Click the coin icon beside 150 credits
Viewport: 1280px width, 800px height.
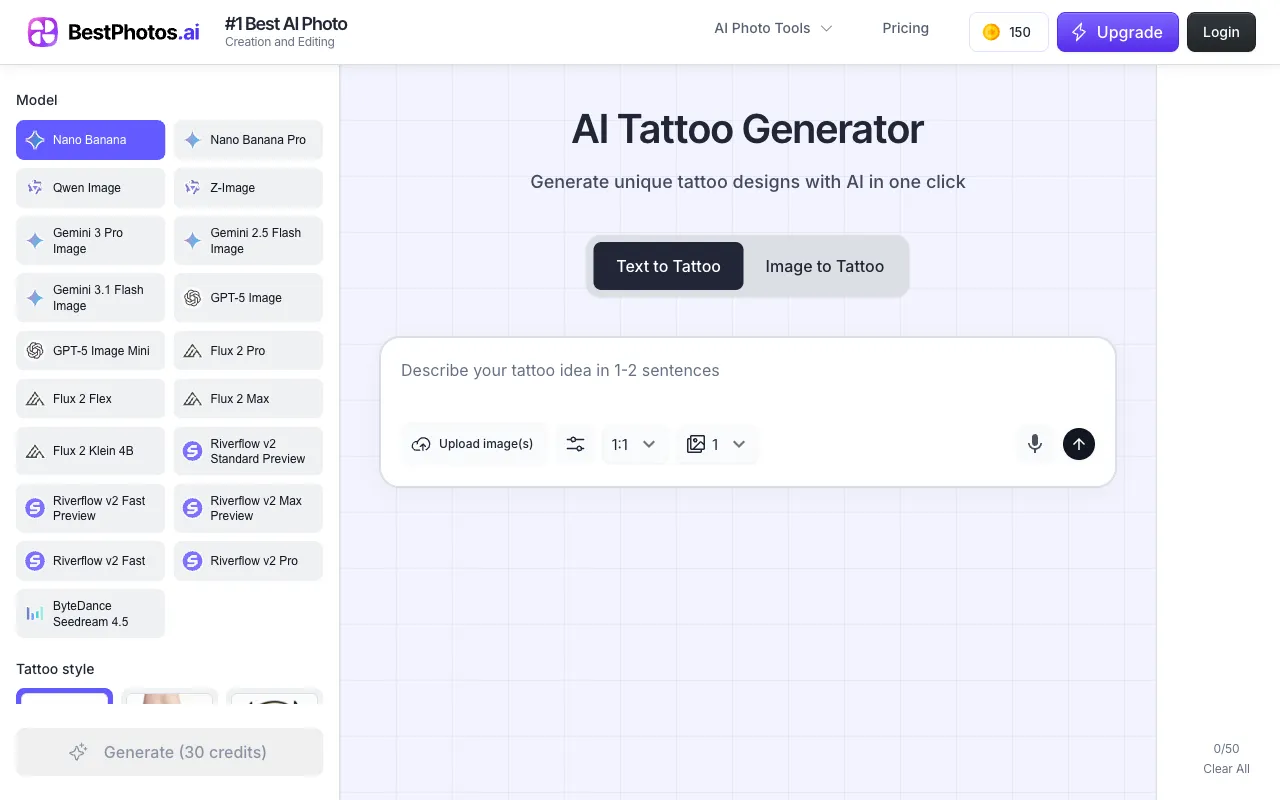point(991,32)
